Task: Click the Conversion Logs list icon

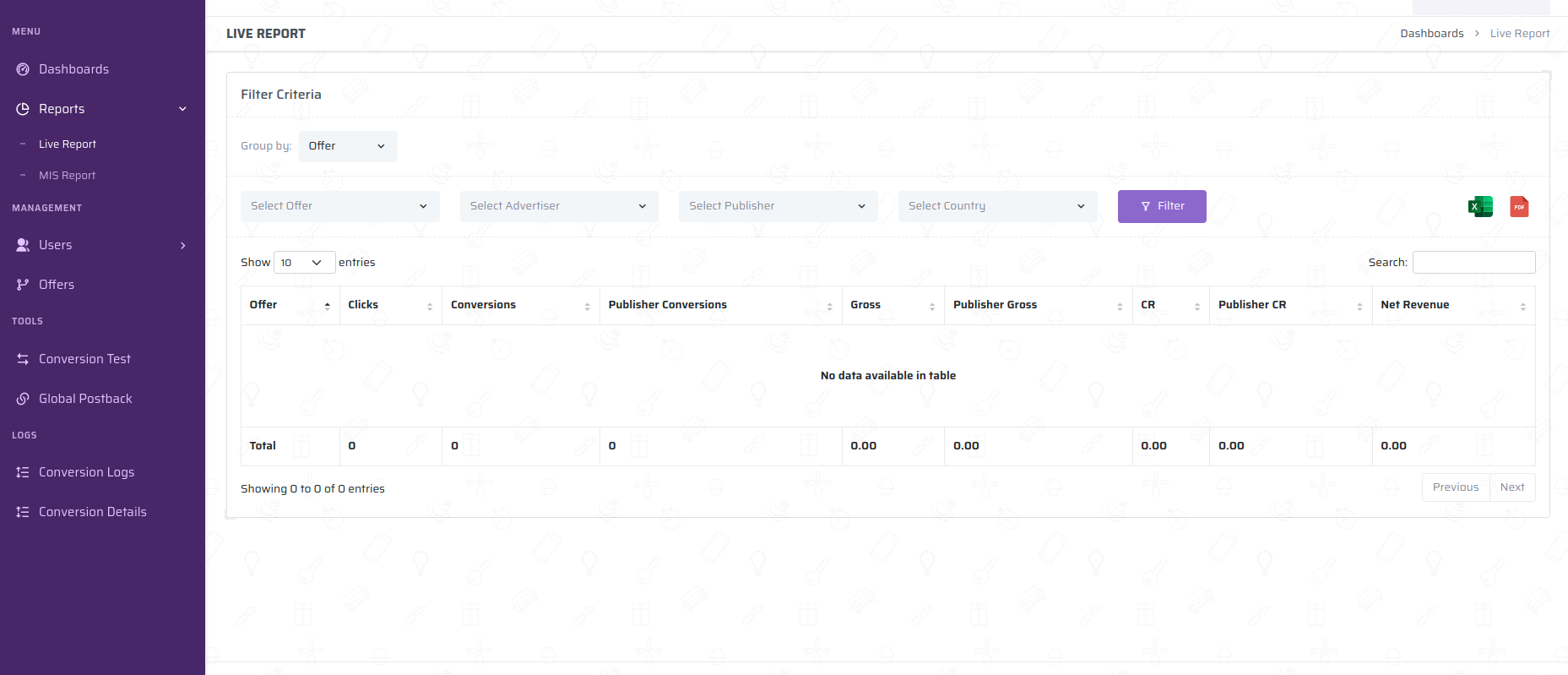Action: pyautogui.click(x=23, y=472)
